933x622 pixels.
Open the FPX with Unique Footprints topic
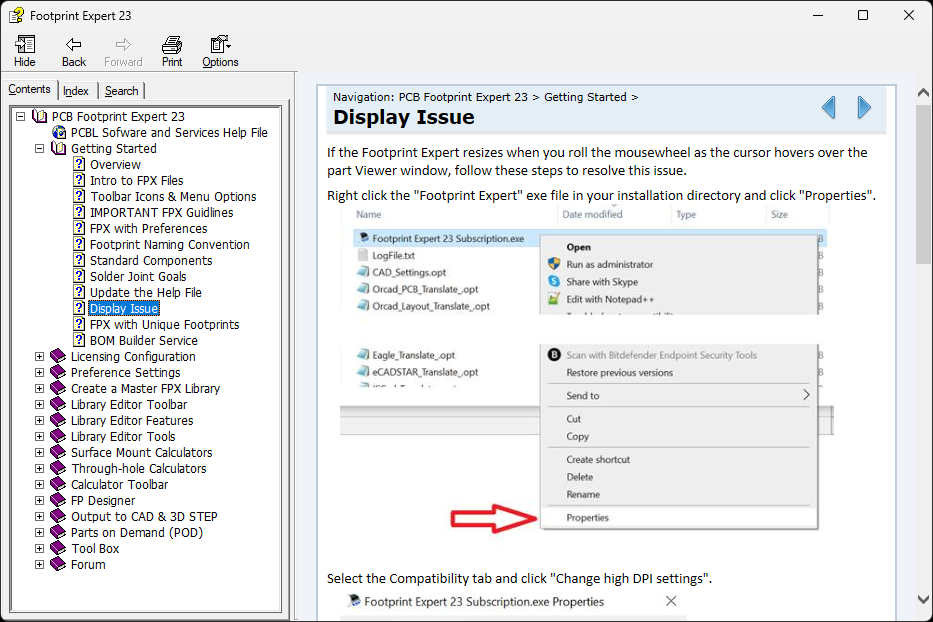165,324
